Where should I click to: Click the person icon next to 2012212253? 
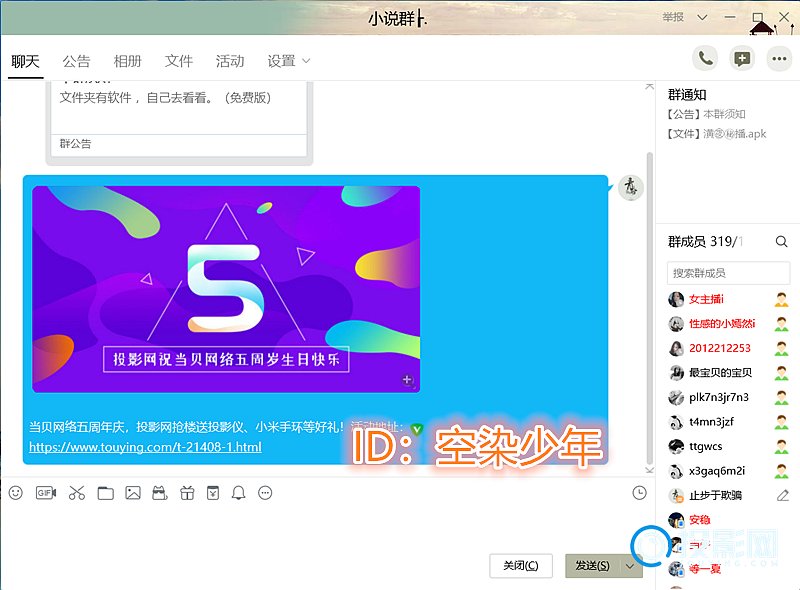(x=781, y=348)
